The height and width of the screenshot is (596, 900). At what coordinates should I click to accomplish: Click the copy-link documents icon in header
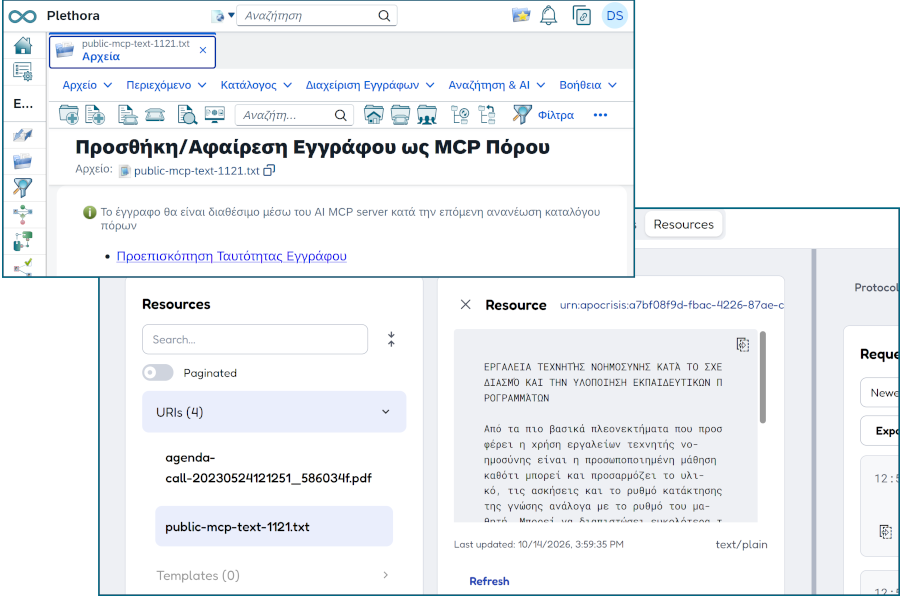(581, 16)
